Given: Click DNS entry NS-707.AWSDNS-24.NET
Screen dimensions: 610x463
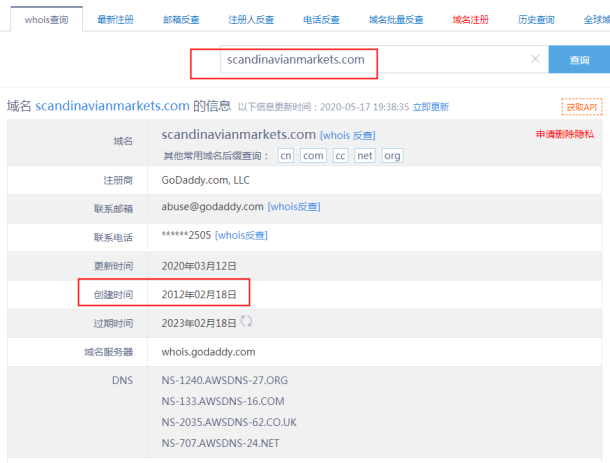Looking at the screenshot, I should (220, 443).
